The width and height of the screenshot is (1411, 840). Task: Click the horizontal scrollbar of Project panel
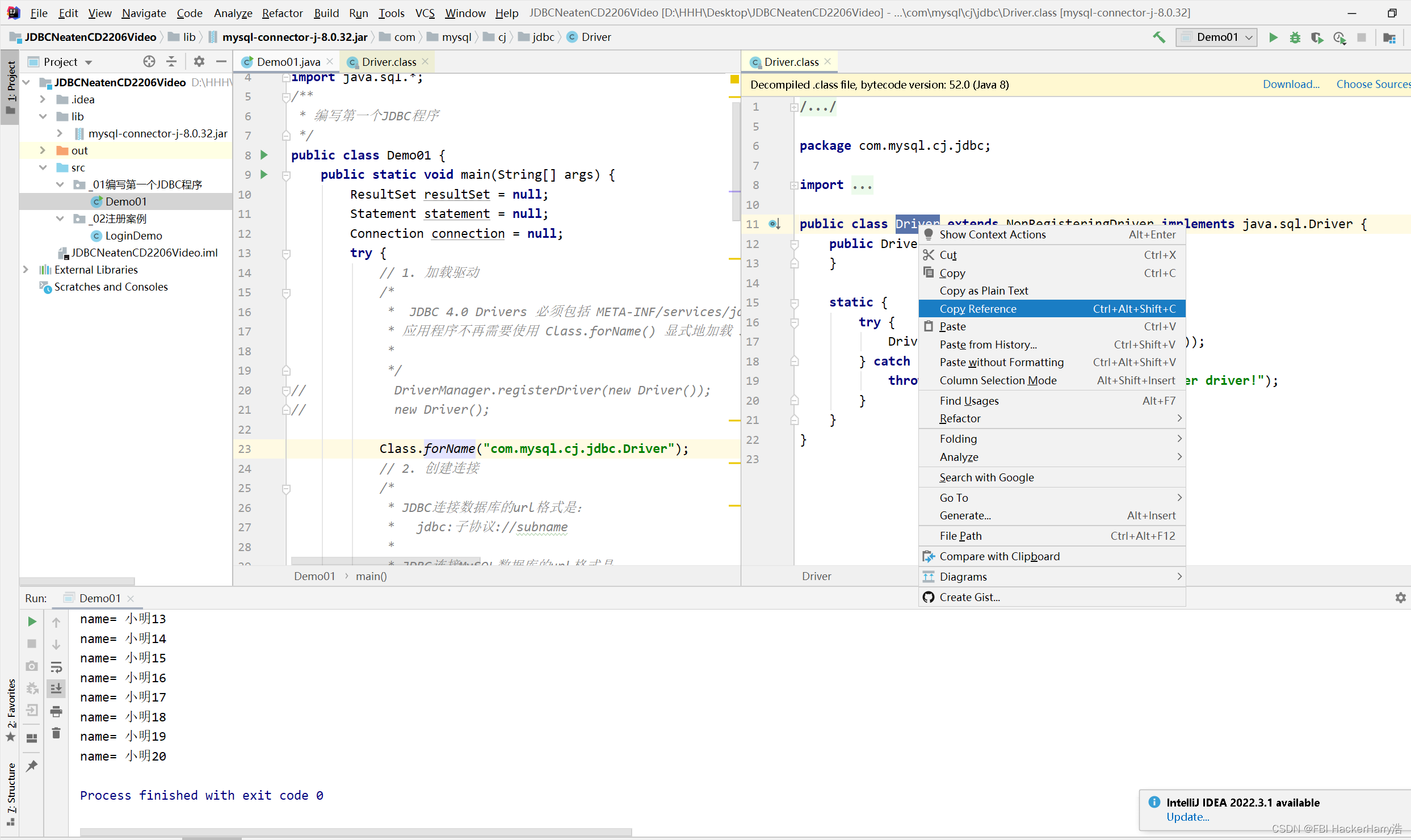77,581
